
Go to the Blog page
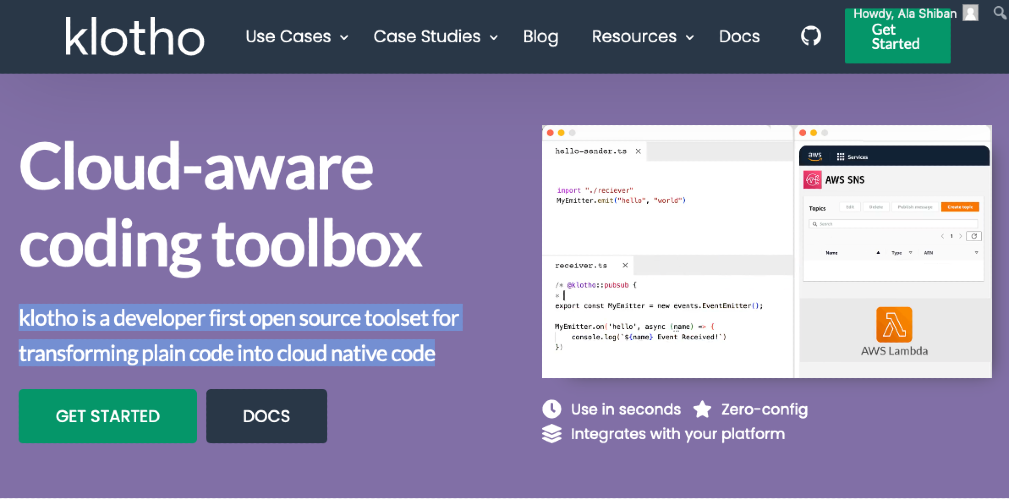tap(541, 37)
